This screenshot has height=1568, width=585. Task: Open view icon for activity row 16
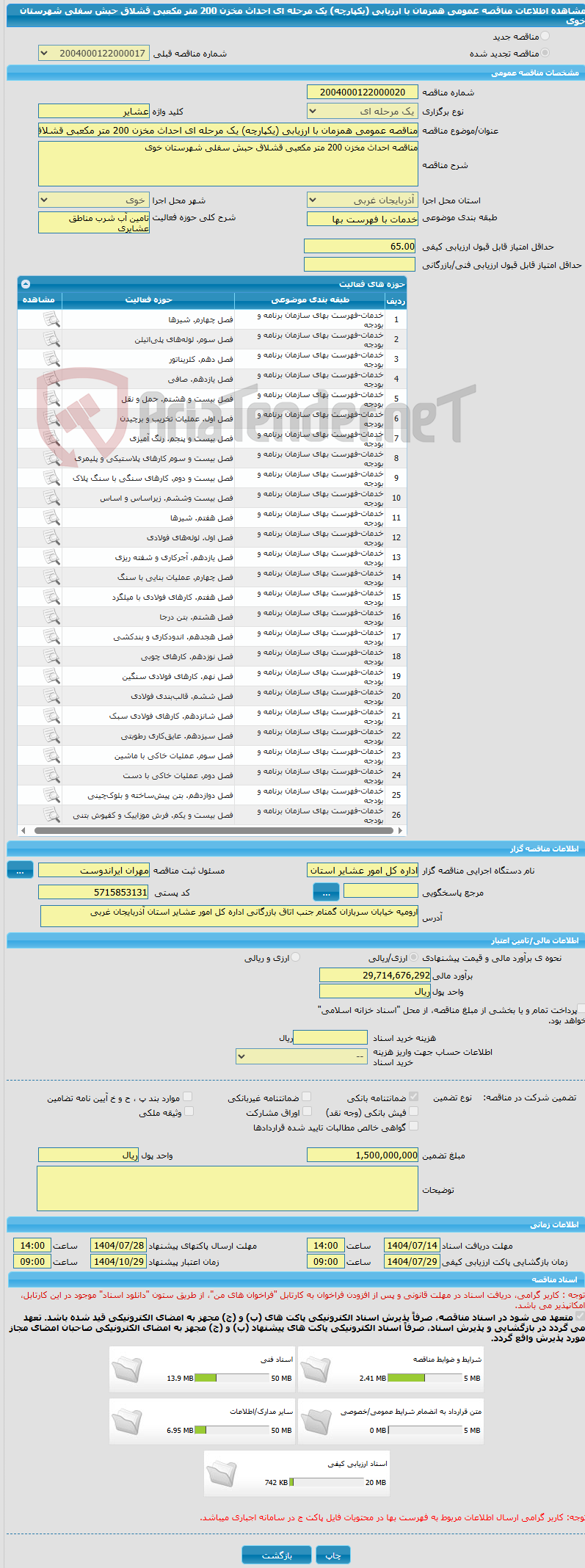point(51,617)
